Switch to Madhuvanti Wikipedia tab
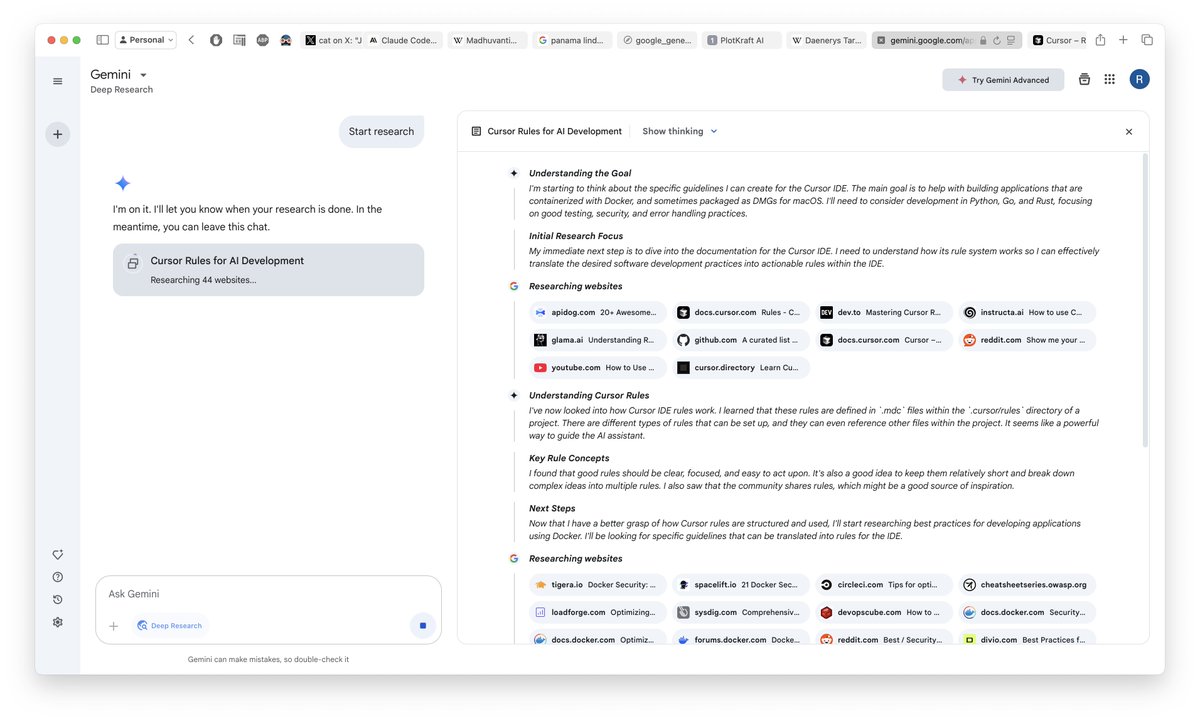This screenshot has height=721, width=1200. pos(487,41)
